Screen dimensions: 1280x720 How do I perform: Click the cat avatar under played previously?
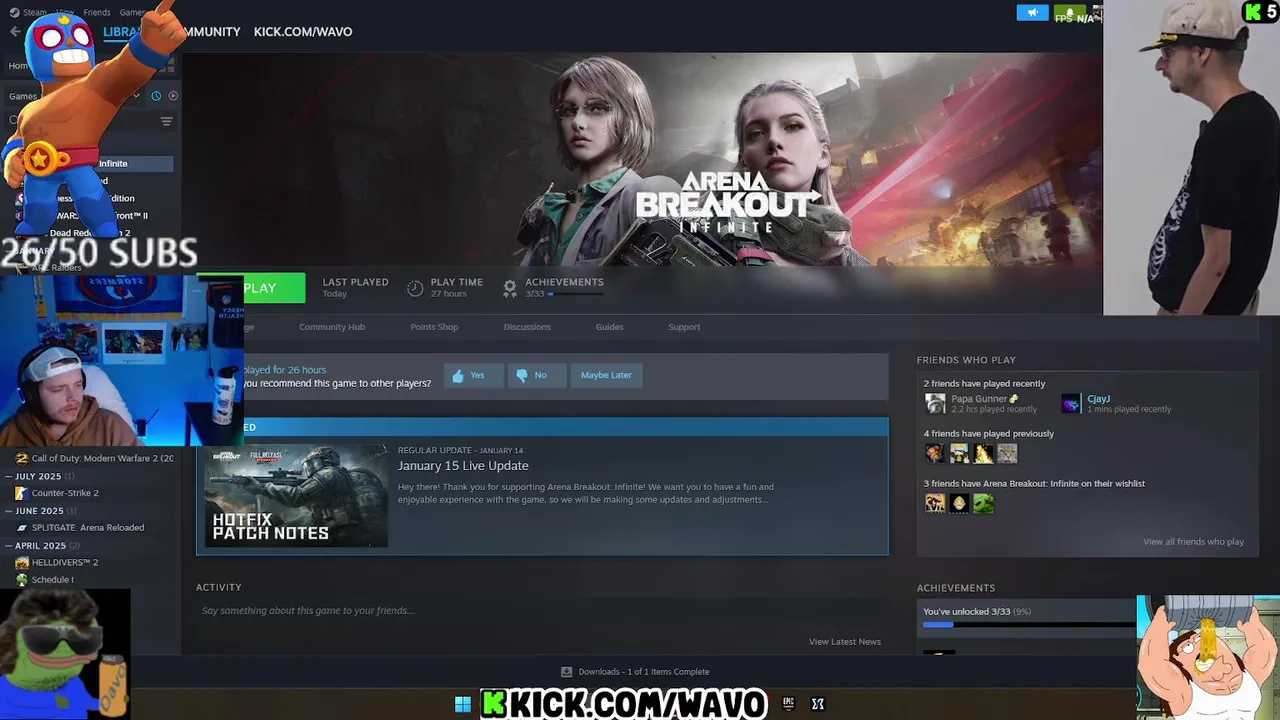(x=1007, y=453)
